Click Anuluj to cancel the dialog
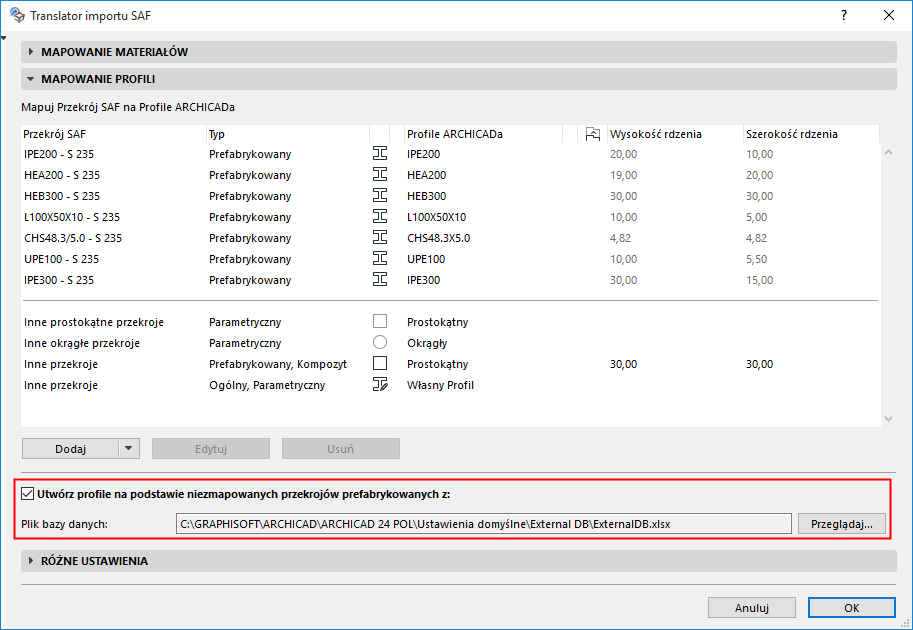The width and height of the screenshot is (913, 630). tap(752, 607)
